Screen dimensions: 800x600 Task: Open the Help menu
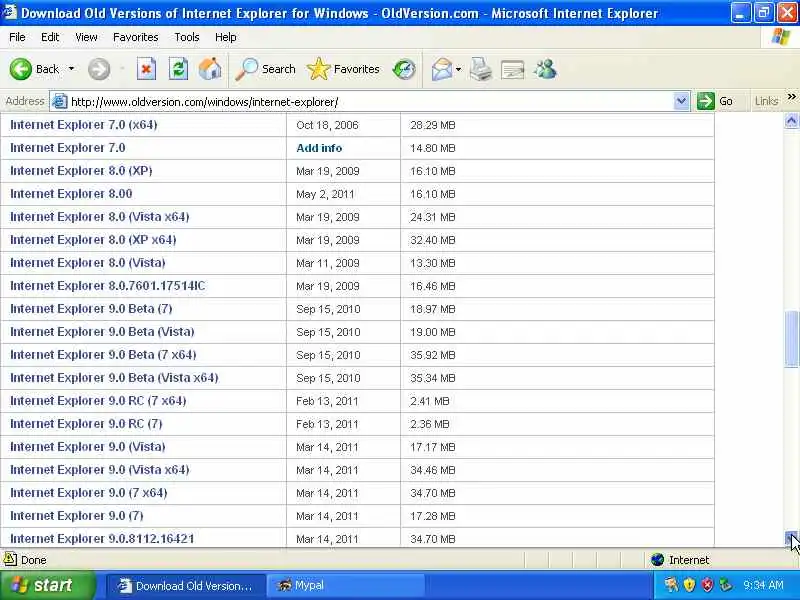226,37
